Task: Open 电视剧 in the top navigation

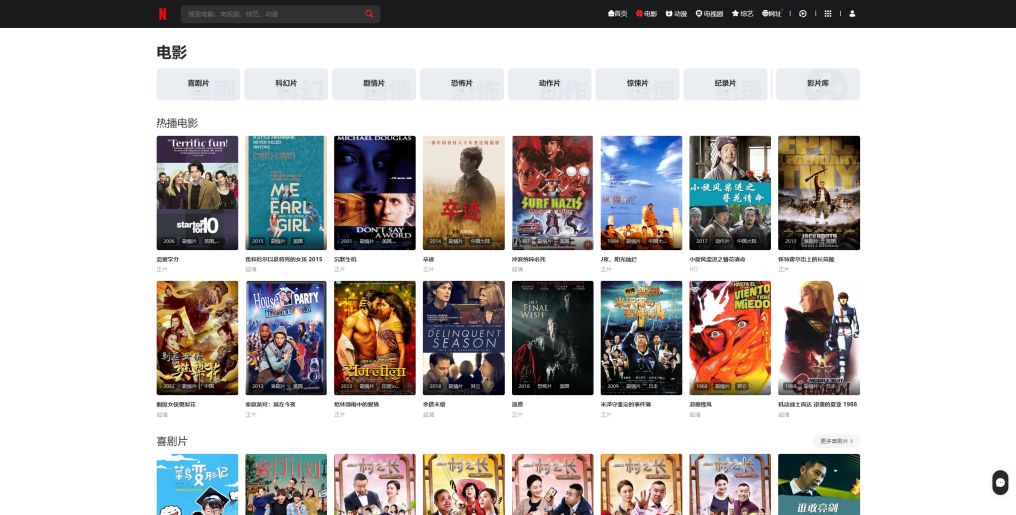Action: [709, 14]
